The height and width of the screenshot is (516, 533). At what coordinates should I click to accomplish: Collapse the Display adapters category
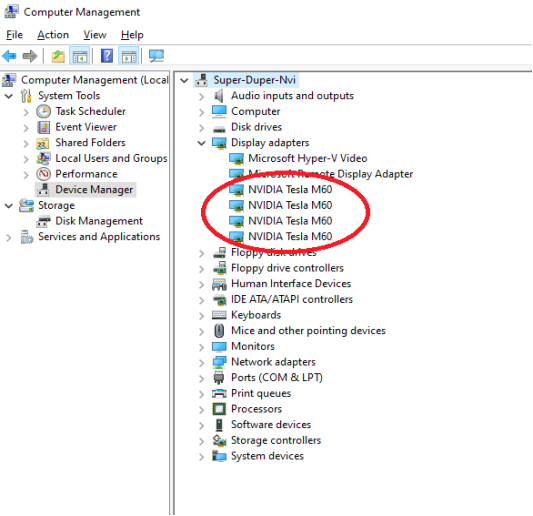pos(202,143)
